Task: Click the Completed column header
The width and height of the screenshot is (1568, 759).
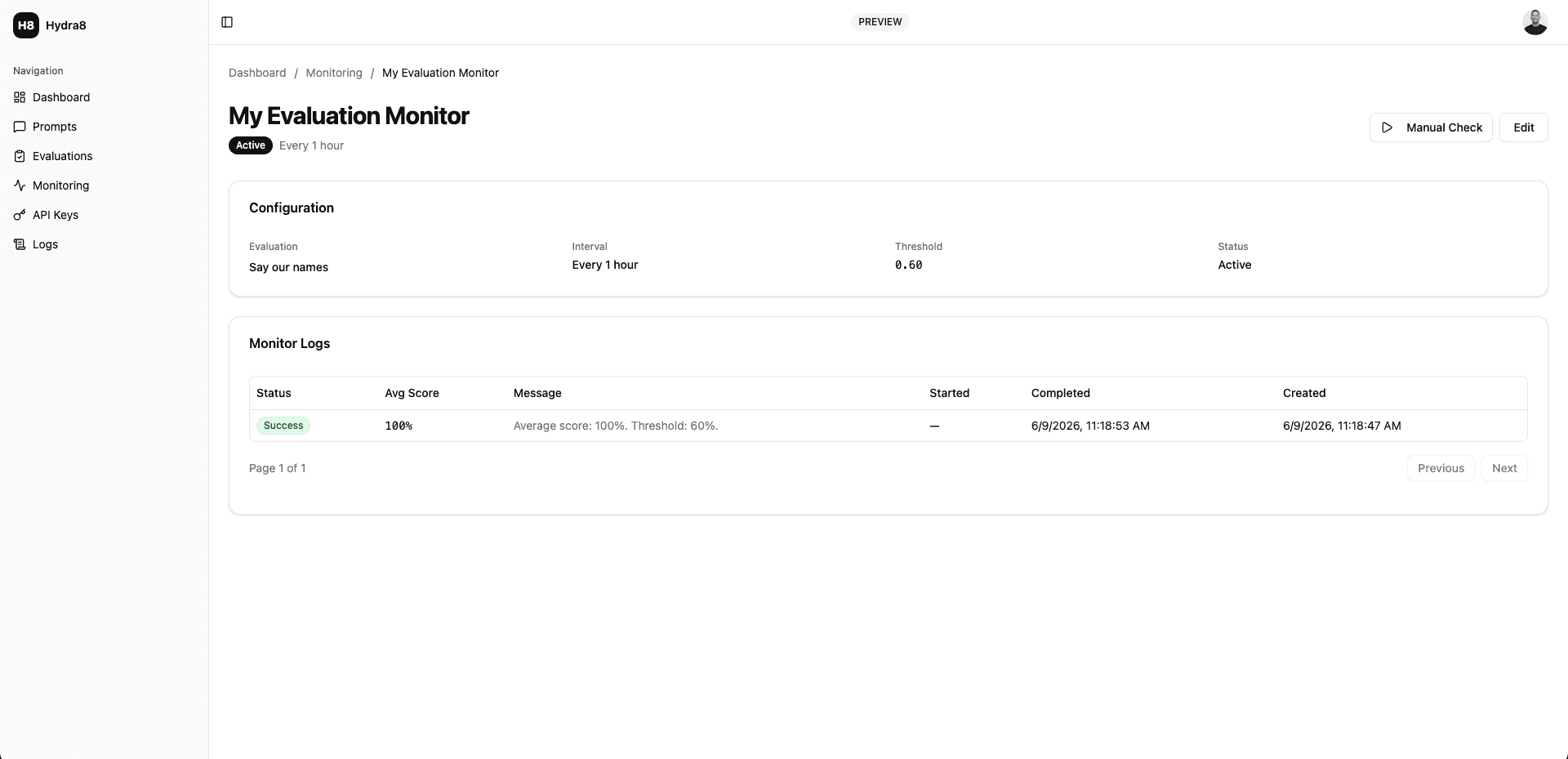Action: pyautogui.click(x=1060, y=393)
